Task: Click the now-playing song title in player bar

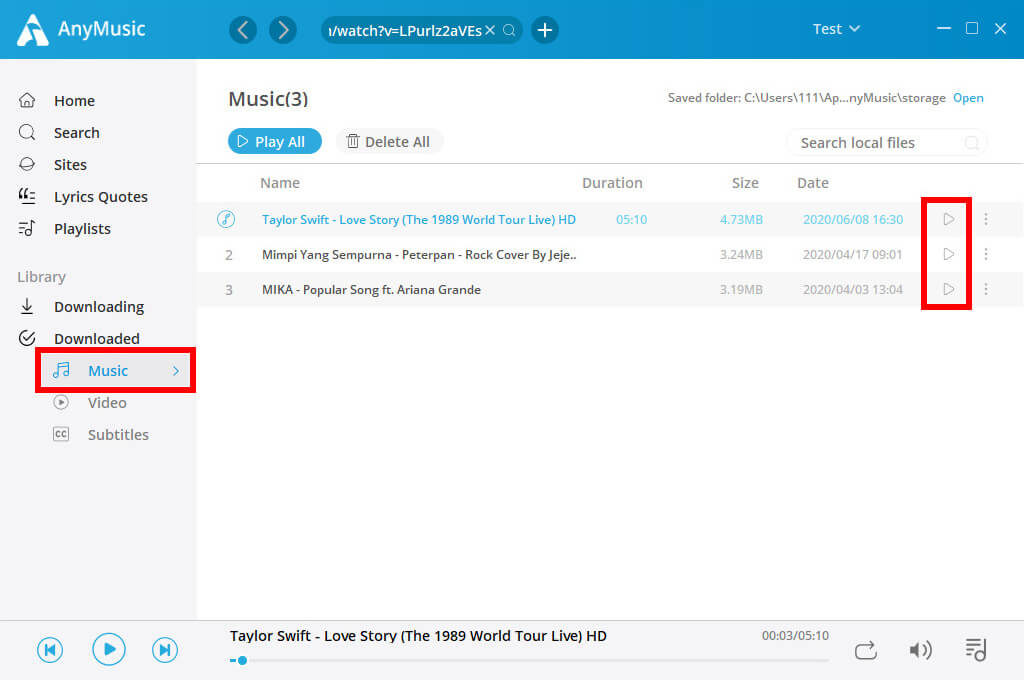Action: click(418, 636)
